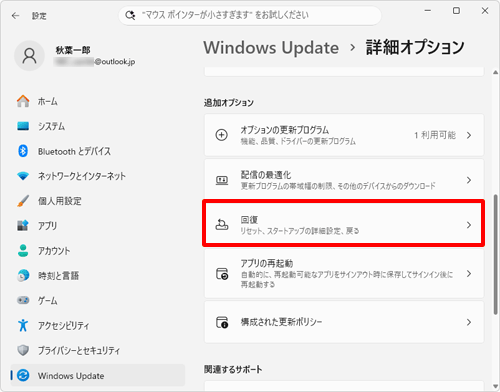This screenshot has width=500, height=392.
Task: Click the 個人用設定 paintbrush icon
Action: click(23, 201)
